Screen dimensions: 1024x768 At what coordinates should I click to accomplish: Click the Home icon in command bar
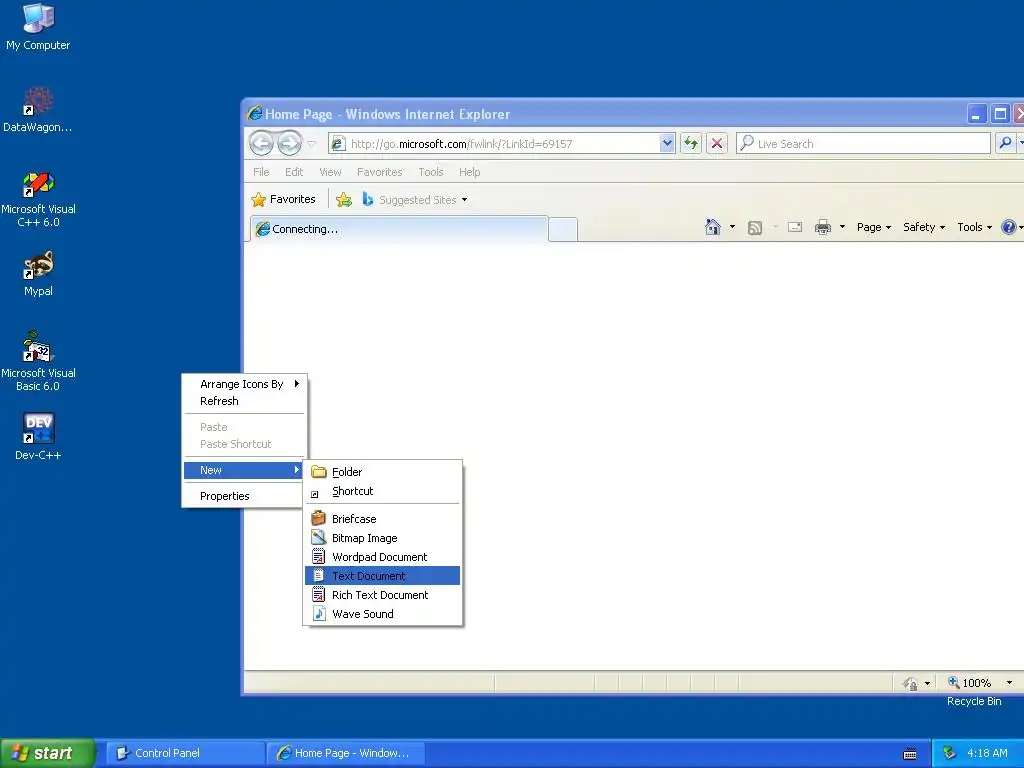[712, 227]
